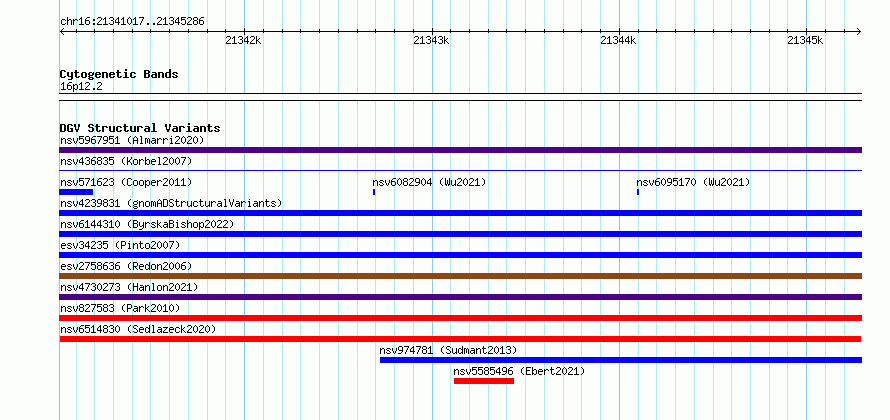Open nsv571623 (Cooper2011) variant label
This screenshot has height=420, width=890.
click(x=126, y=182)
